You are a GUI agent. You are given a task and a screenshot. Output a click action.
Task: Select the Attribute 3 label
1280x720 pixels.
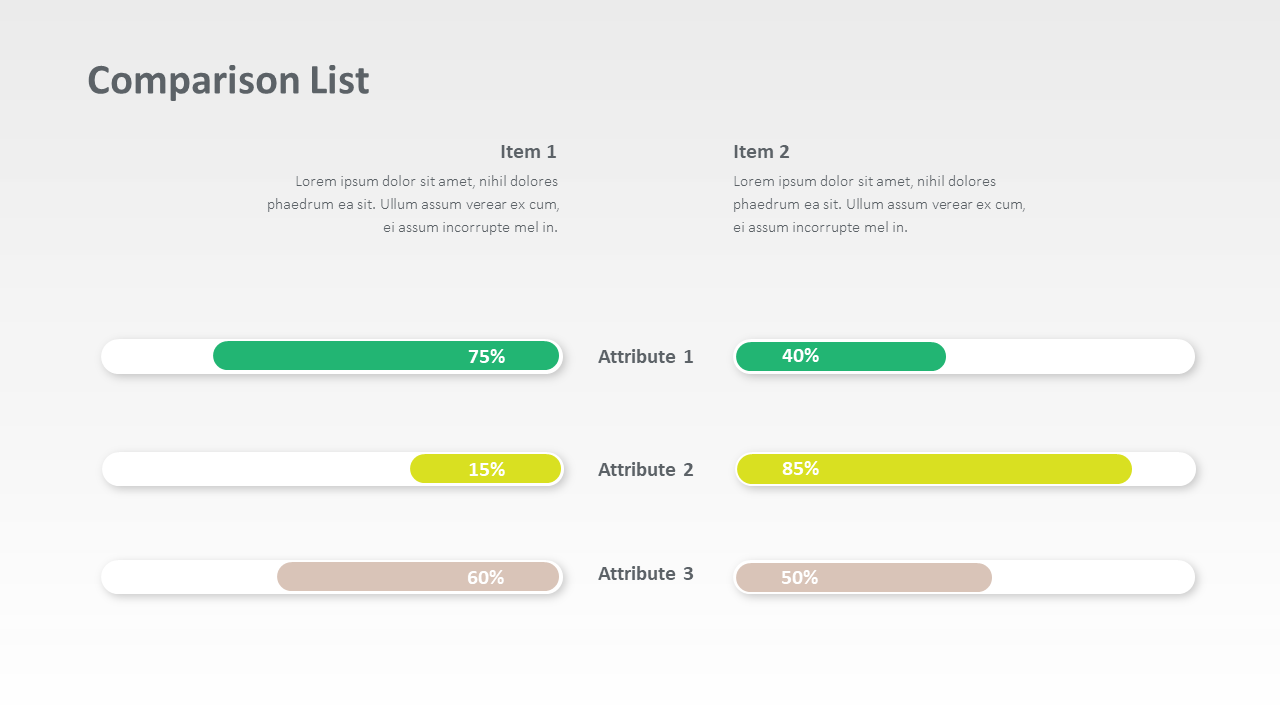(x=645, y=574)
